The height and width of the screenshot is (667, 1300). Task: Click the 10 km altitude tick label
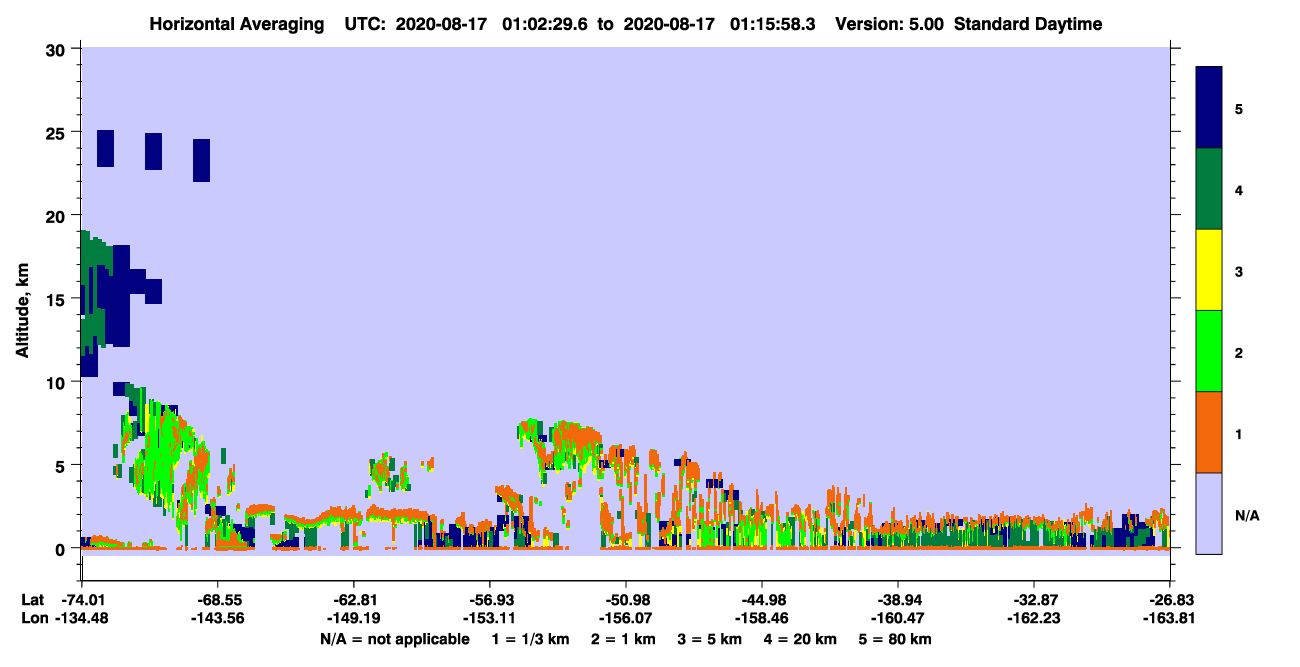57,382
